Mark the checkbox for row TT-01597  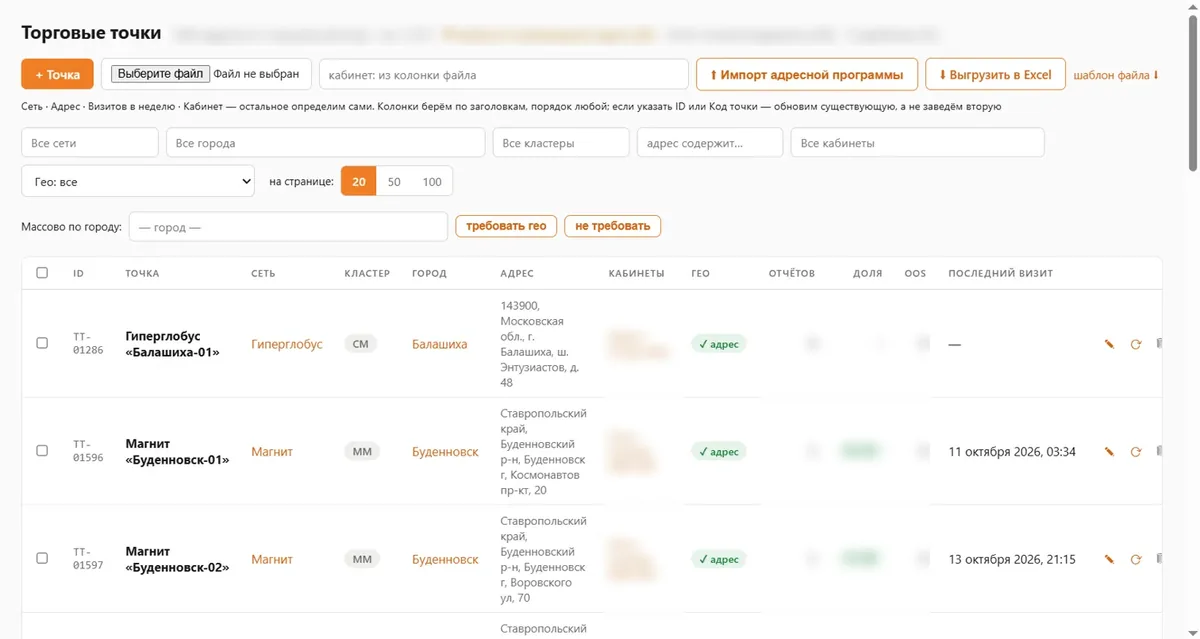tap(42, 559)
